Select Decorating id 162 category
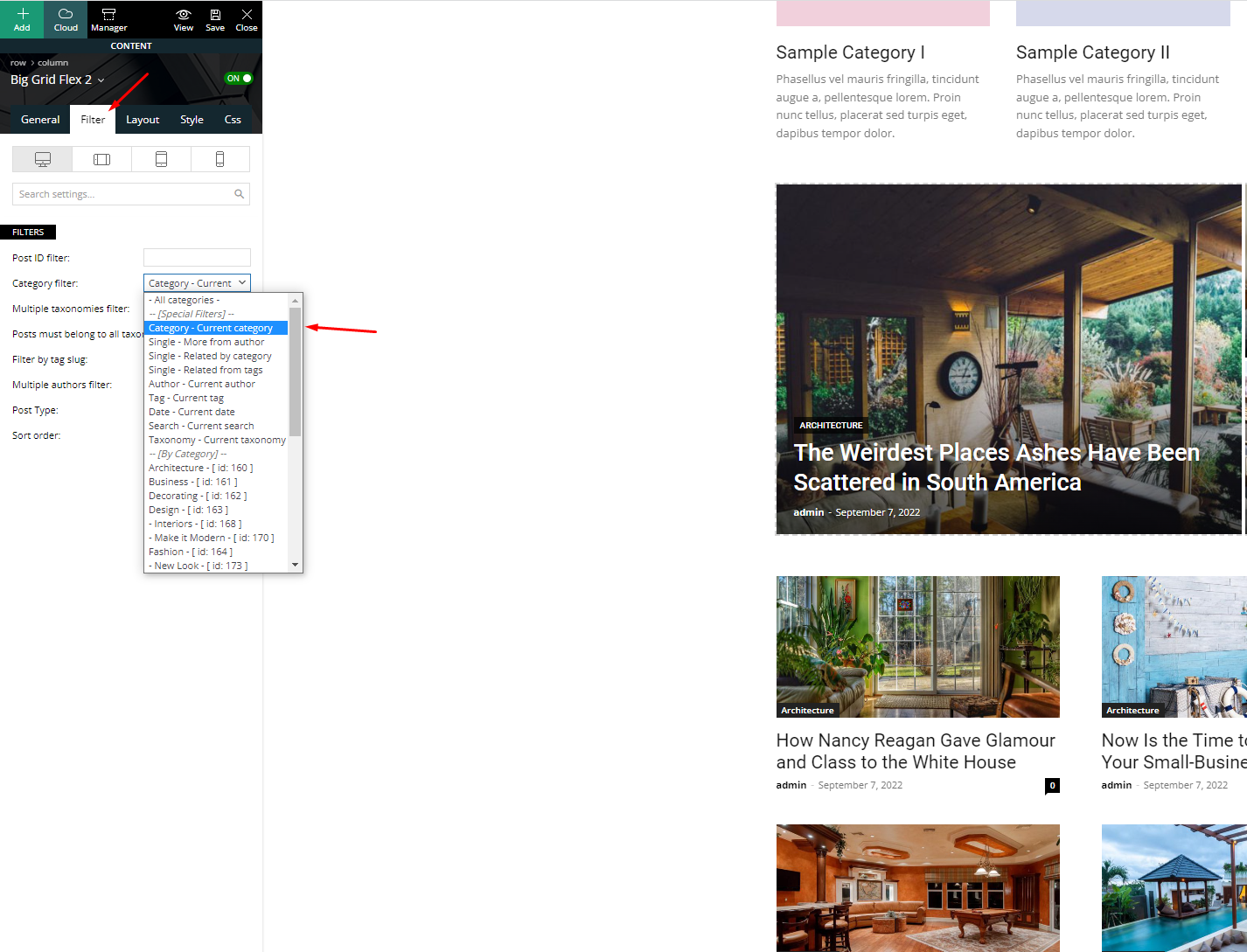1247x952 pixels. click(x=216, y=496)
